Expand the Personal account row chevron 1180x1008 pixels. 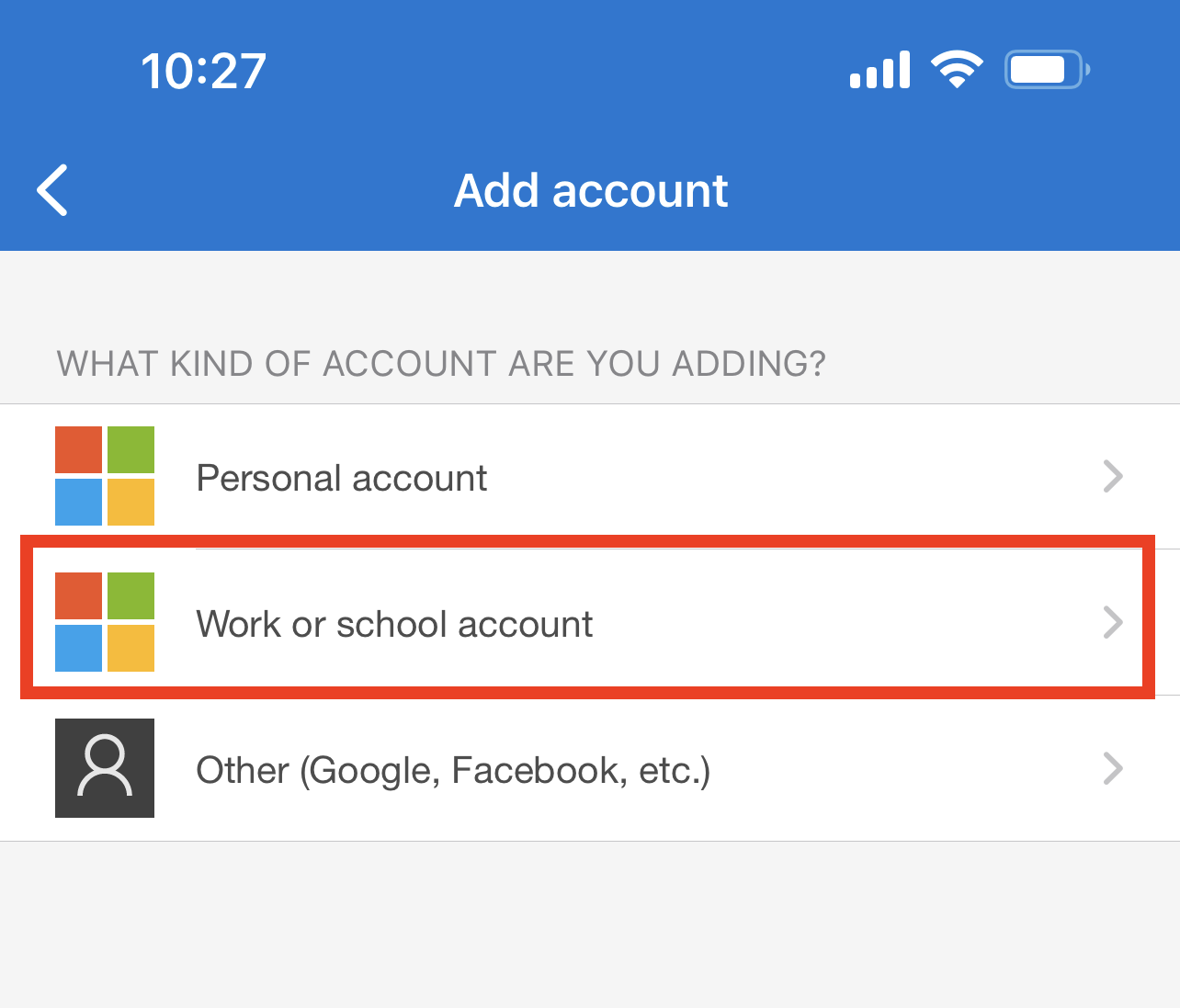tap(1113, 476)
